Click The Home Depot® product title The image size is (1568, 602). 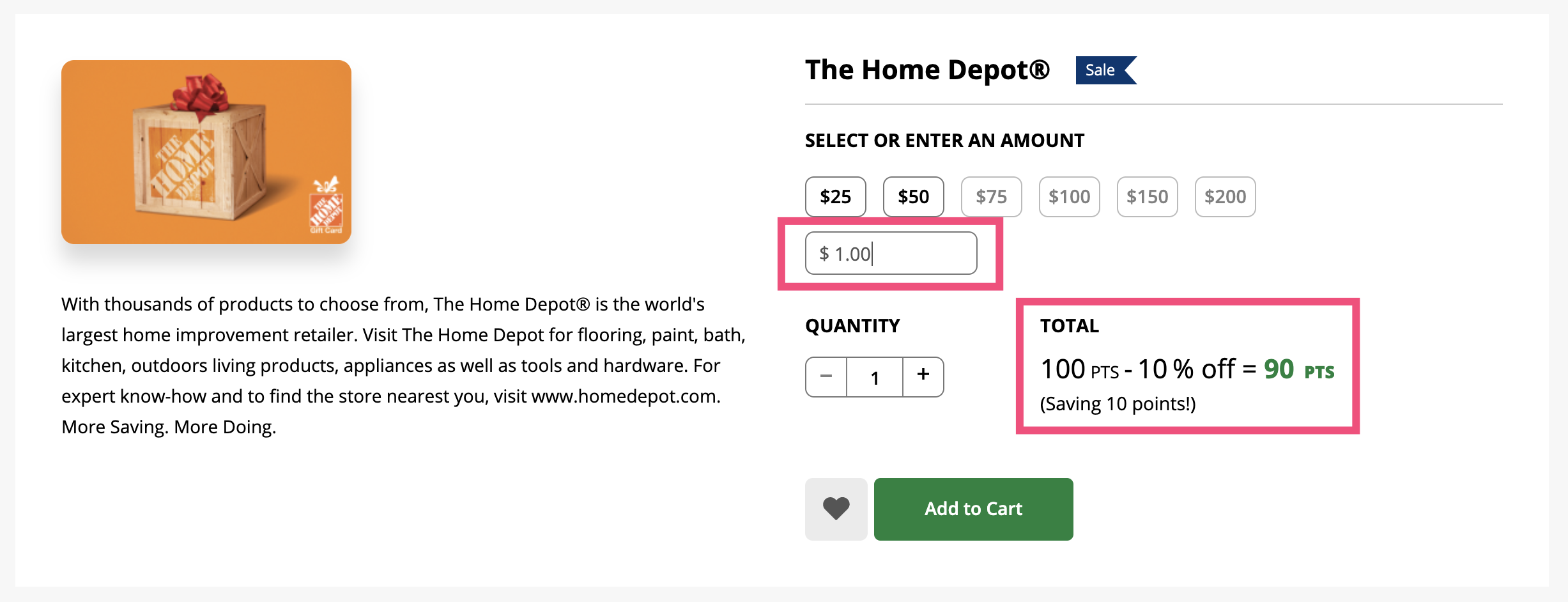point(927,70)
